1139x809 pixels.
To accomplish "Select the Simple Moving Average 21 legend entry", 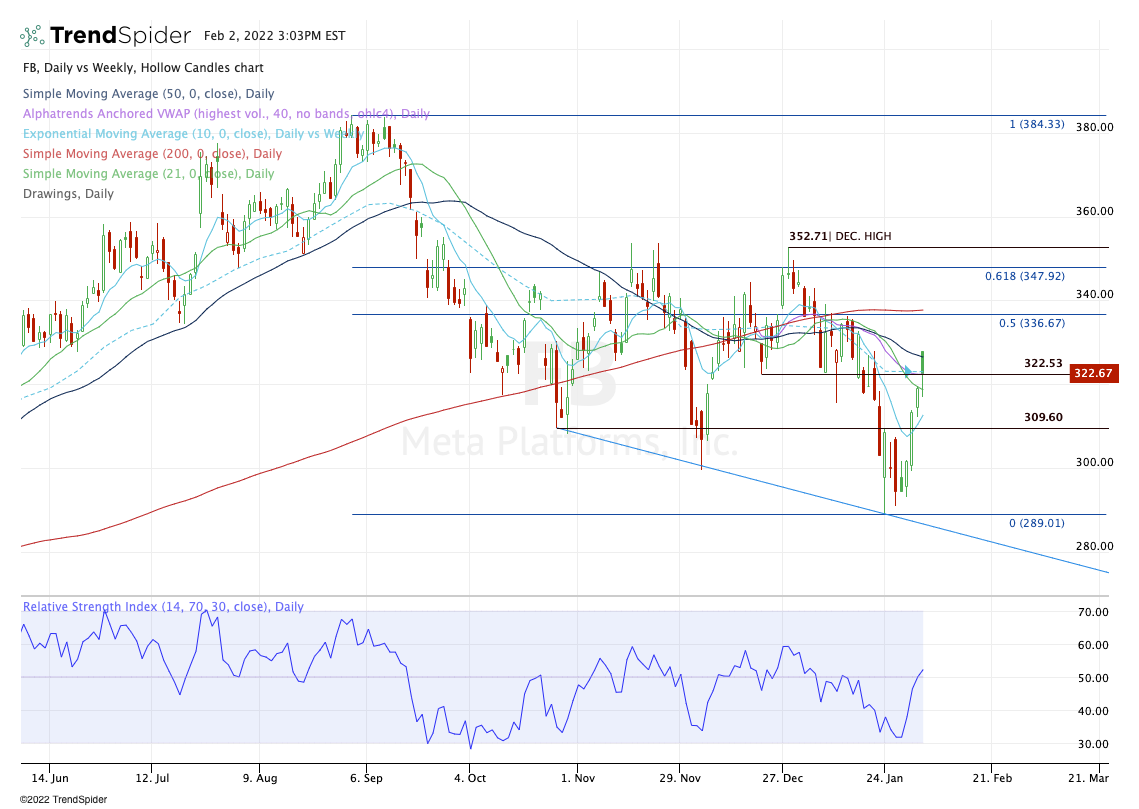I will tap(149, 174).
